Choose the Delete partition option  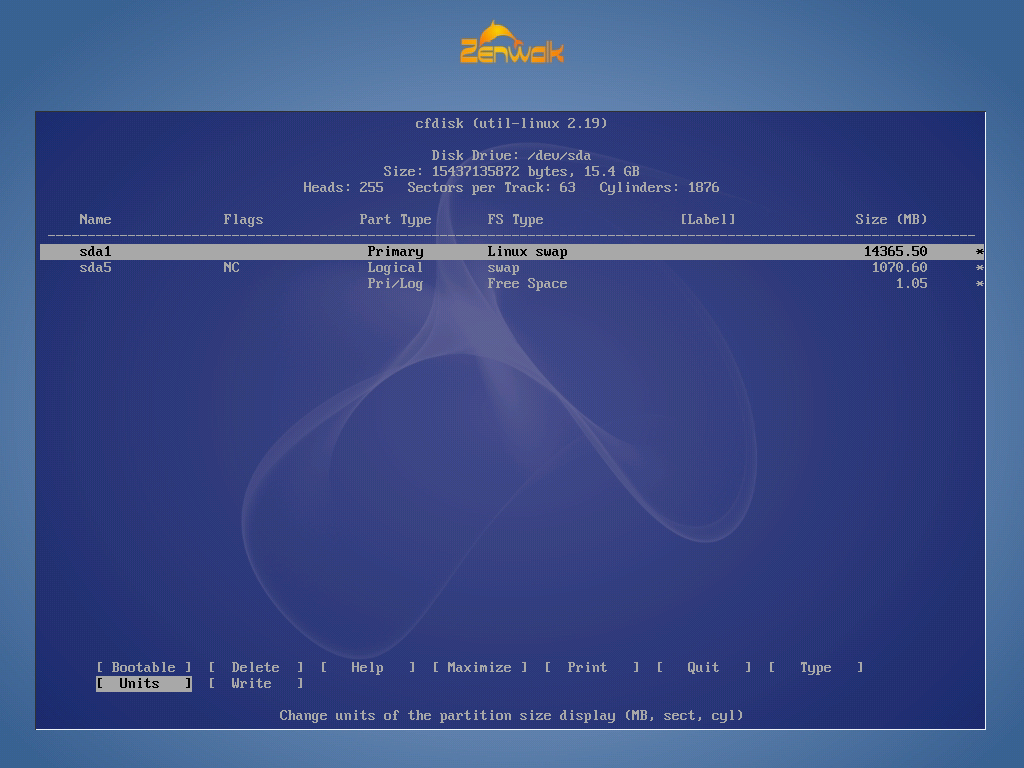(255, 668)
